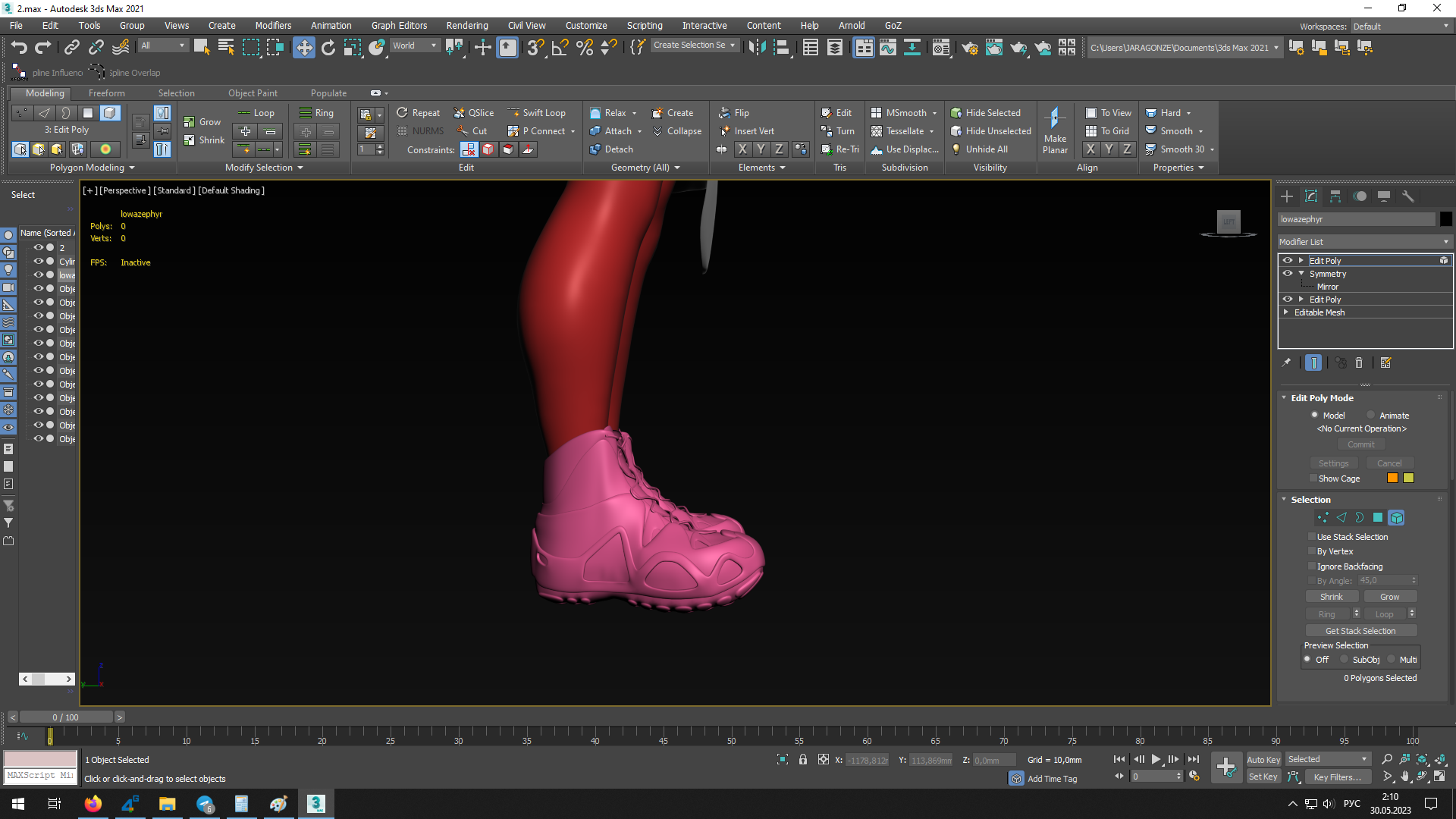This screenshot has width=1456, height=819.
Task: Open the Rendering menu
Action: pyautogui.click(x=466, y=26)
